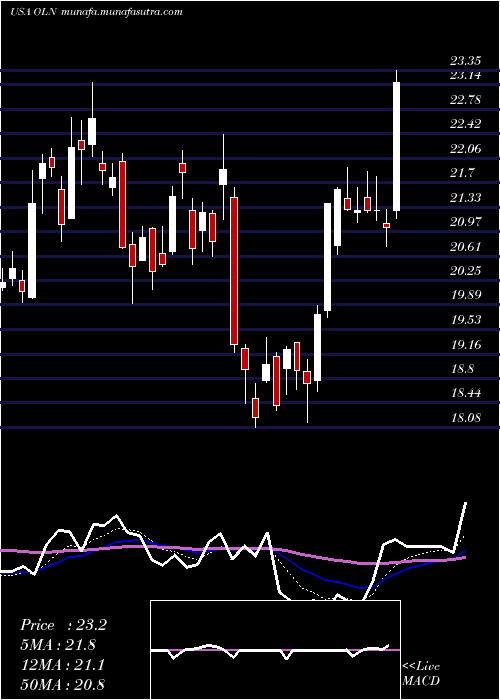Click the 20.61 price axis label
The height and width of the screenshot is (700, 500).
465,247
